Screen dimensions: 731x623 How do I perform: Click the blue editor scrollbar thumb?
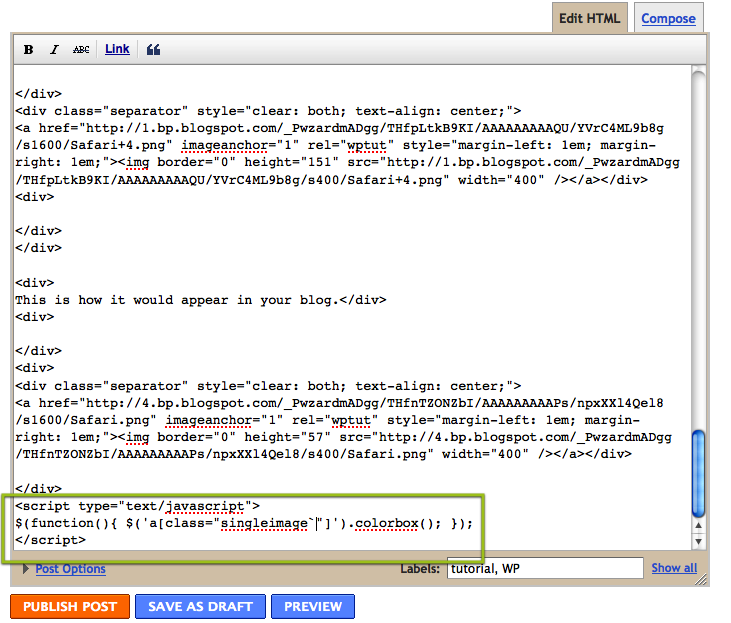698,474
